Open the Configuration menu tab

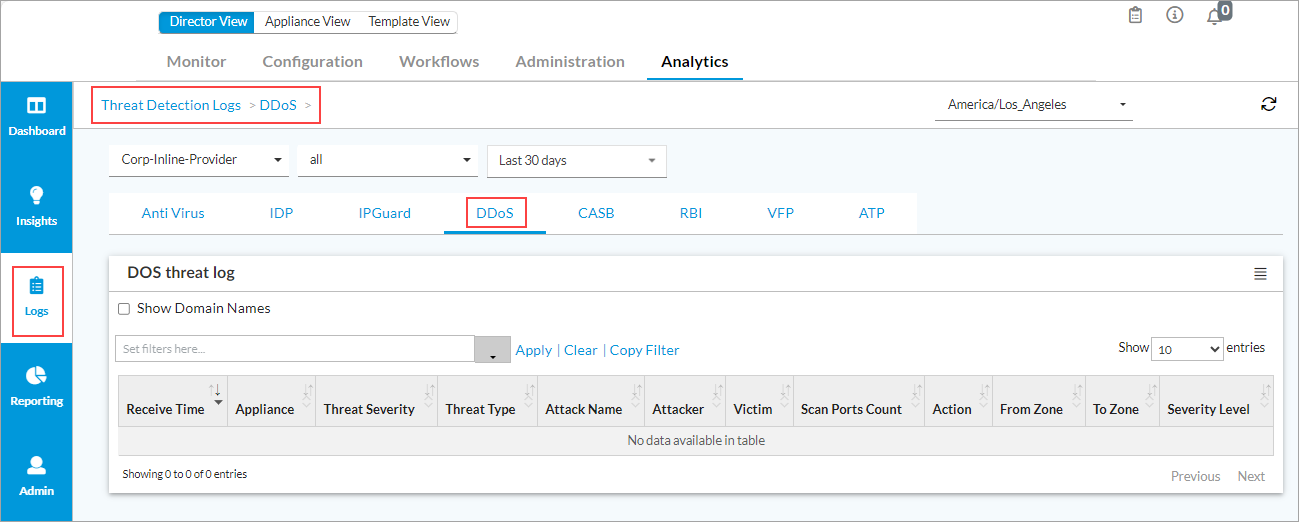pos(312,62)
